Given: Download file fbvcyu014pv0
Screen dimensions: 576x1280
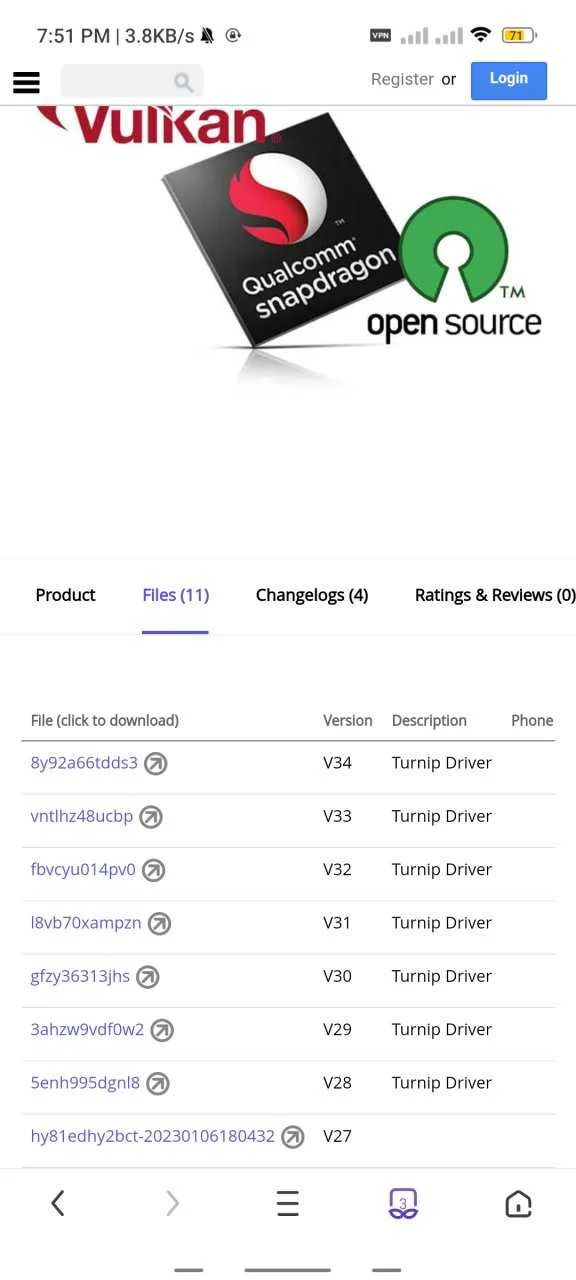Looking at the screenshot, I should [83, 870].
